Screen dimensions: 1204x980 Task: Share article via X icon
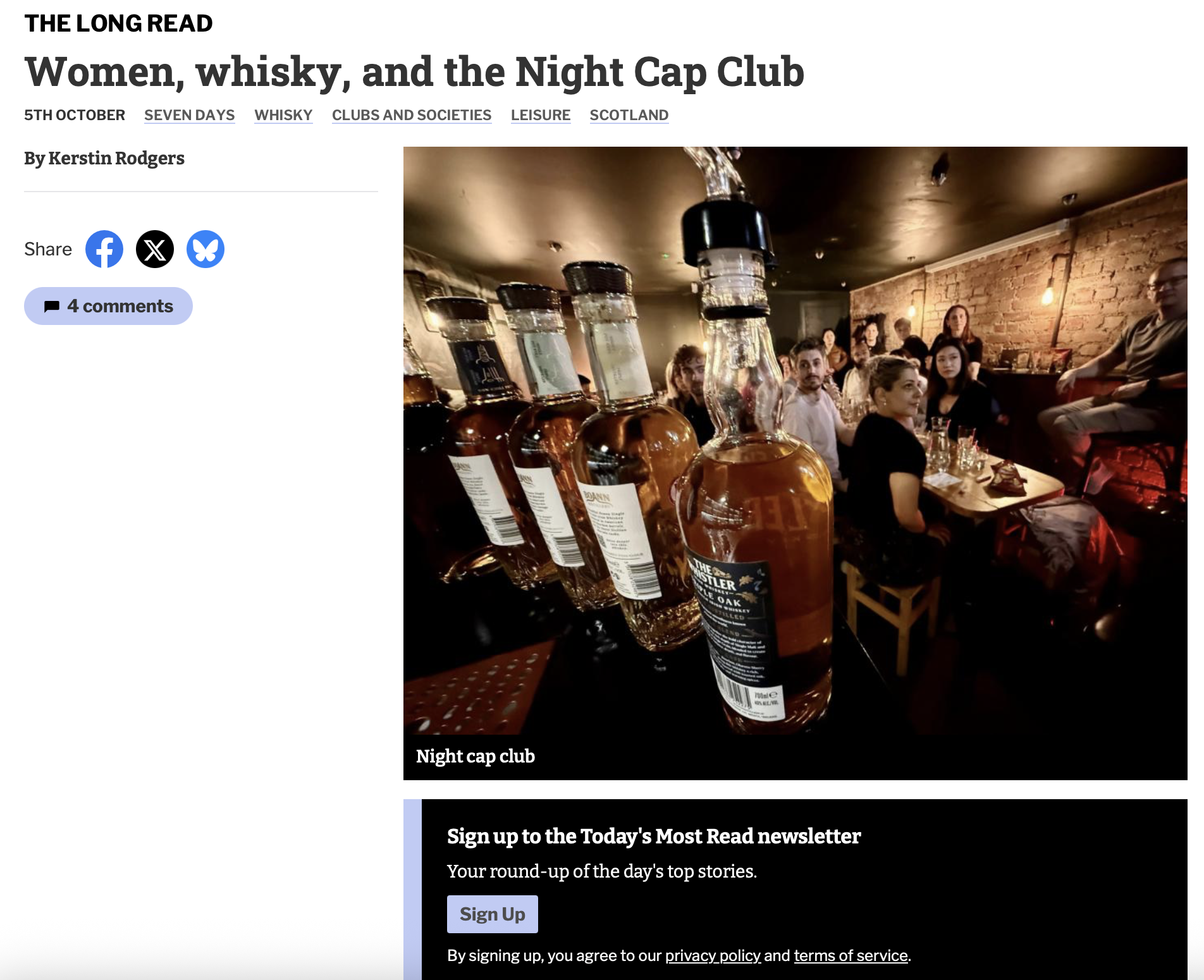(x=155, y=249)
